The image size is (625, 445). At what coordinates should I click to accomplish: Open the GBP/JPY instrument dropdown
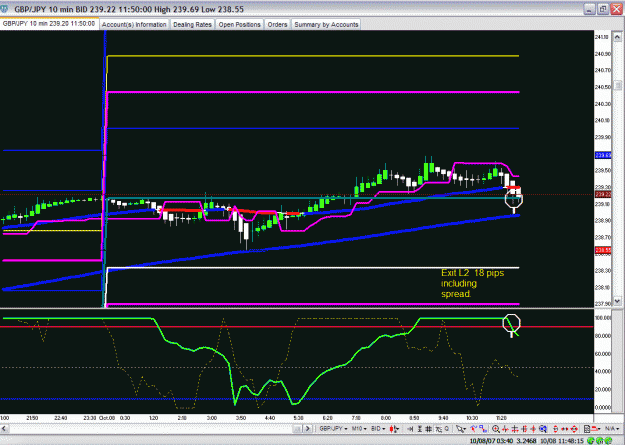tap(333, 429)
